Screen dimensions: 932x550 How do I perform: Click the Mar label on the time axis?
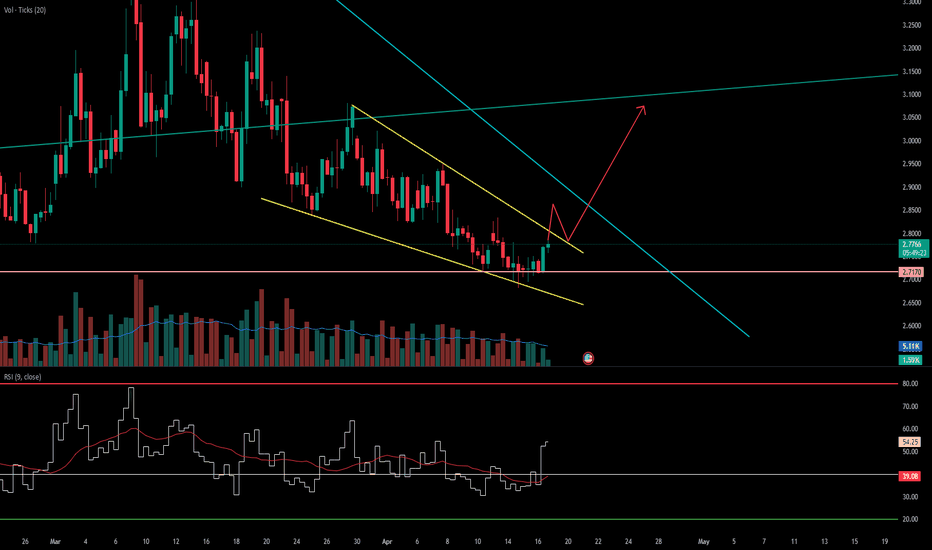click(55, 542)
